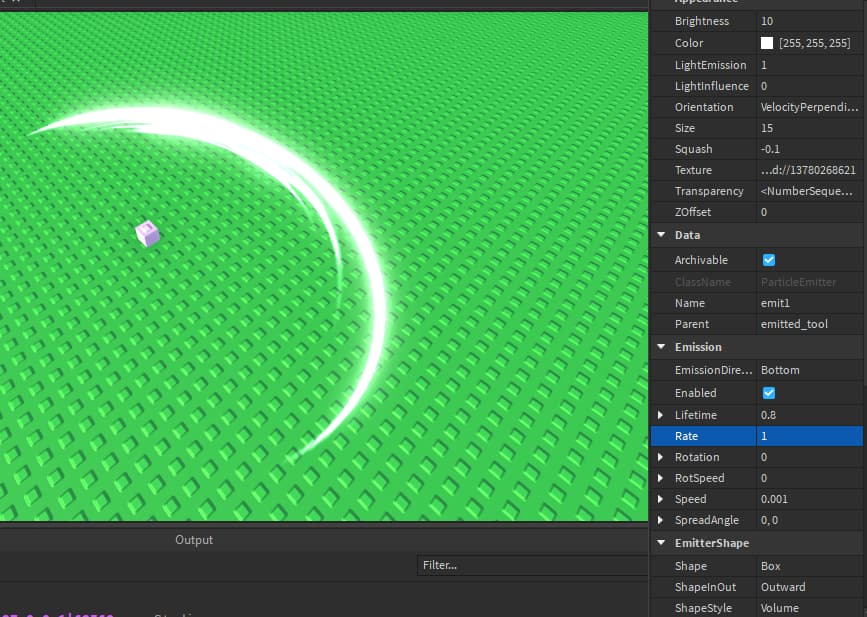The height and width of the screenshot is (617, 867).
Task: Click the Output panel title
Action: coord(194,540)
